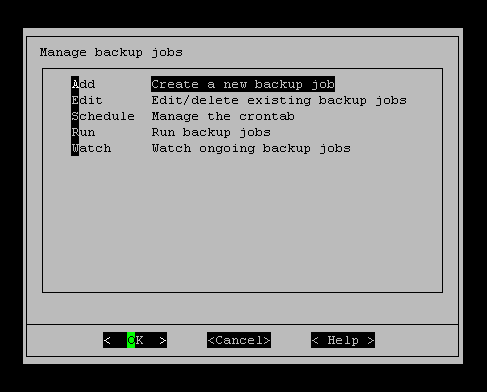Select the Edit menu entry
The width and height of the screenshot is (487, 392).
87,100
